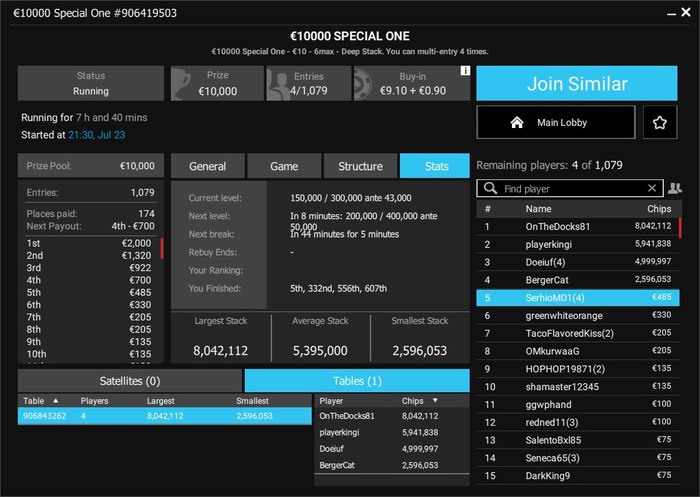This screenshot has height=497, width=700.
Task: Click the payout list scrollbar
Action: (162, 248)
